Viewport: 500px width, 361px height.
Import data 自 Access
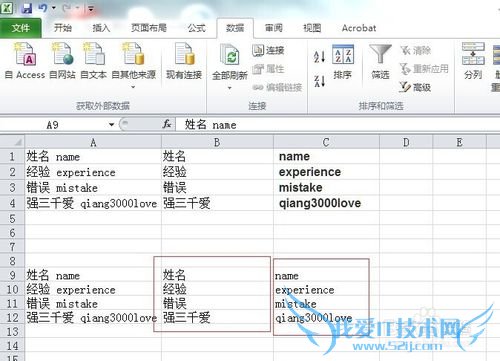[x=25, y=61]
